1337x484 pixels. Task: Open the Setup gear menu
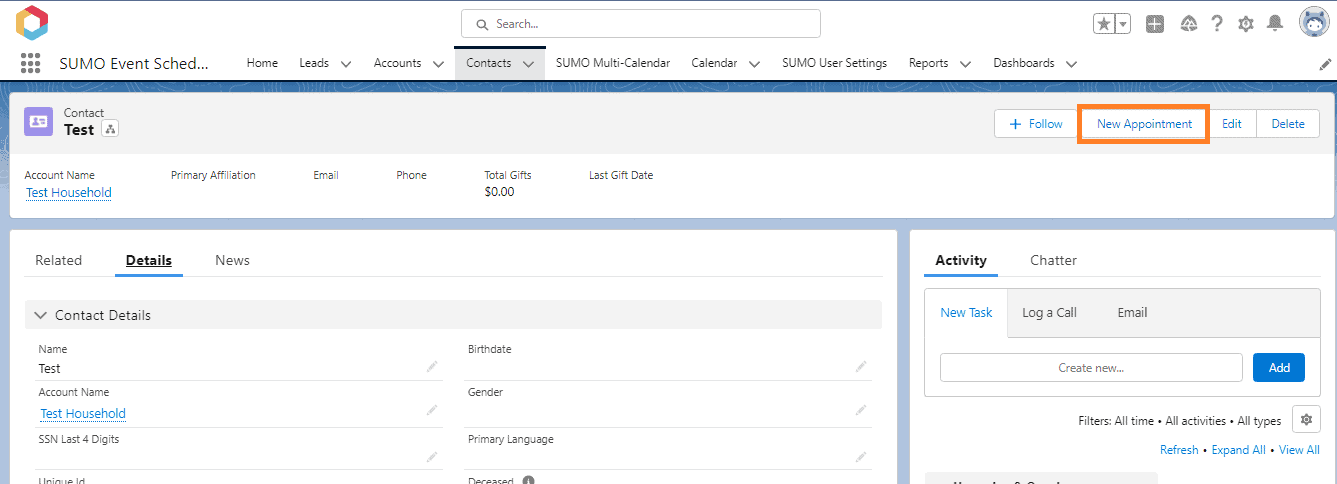tap(1246, 24)
